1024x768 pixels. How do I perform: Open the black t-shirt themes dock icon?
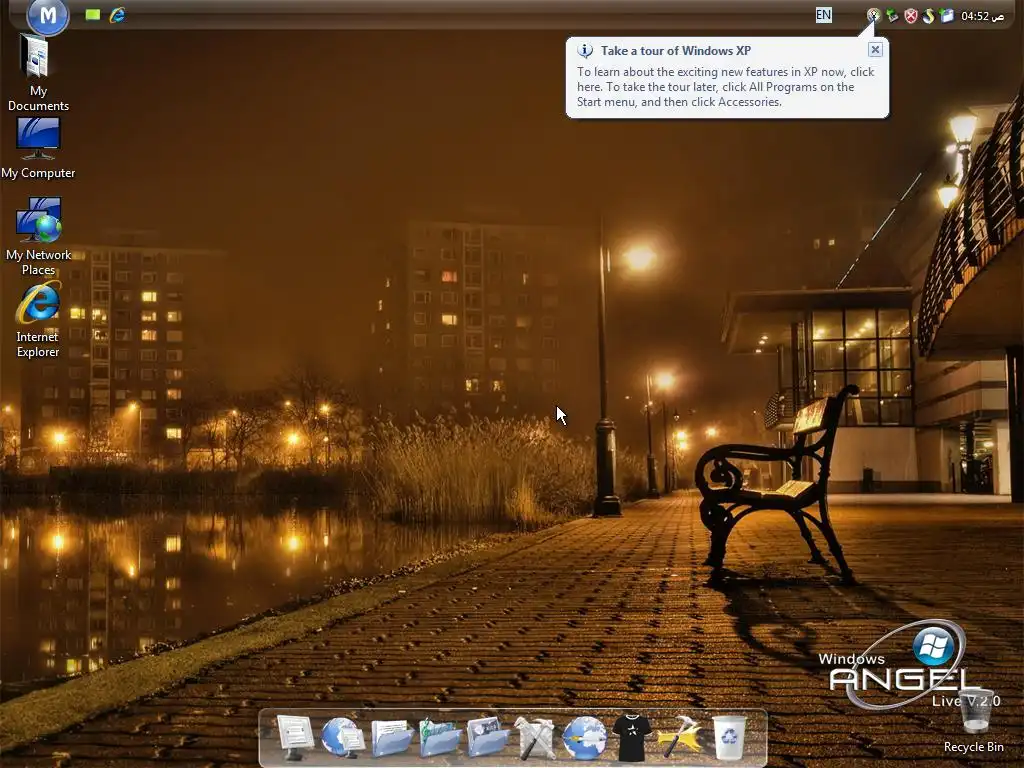click(632, 738)
